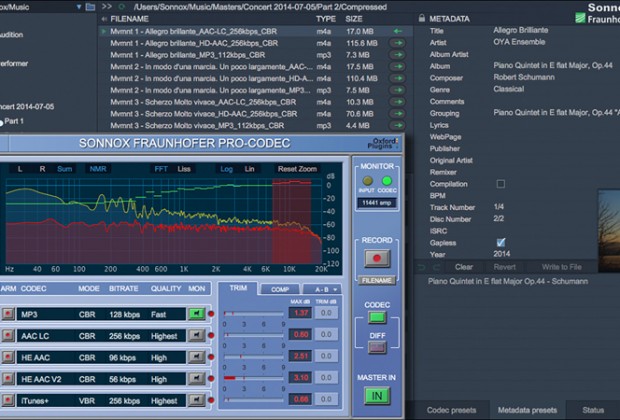Screen dimensions: 620x420
Task: Toggle the DIFF listen button
Action: 377,348
